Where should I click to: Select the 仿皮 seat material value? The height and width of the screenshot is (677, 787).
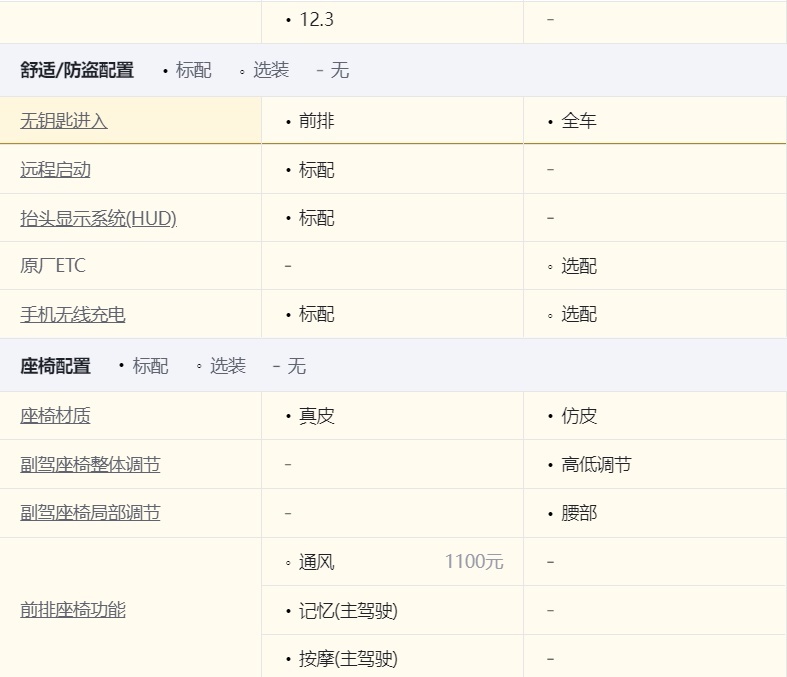[579, 416]
